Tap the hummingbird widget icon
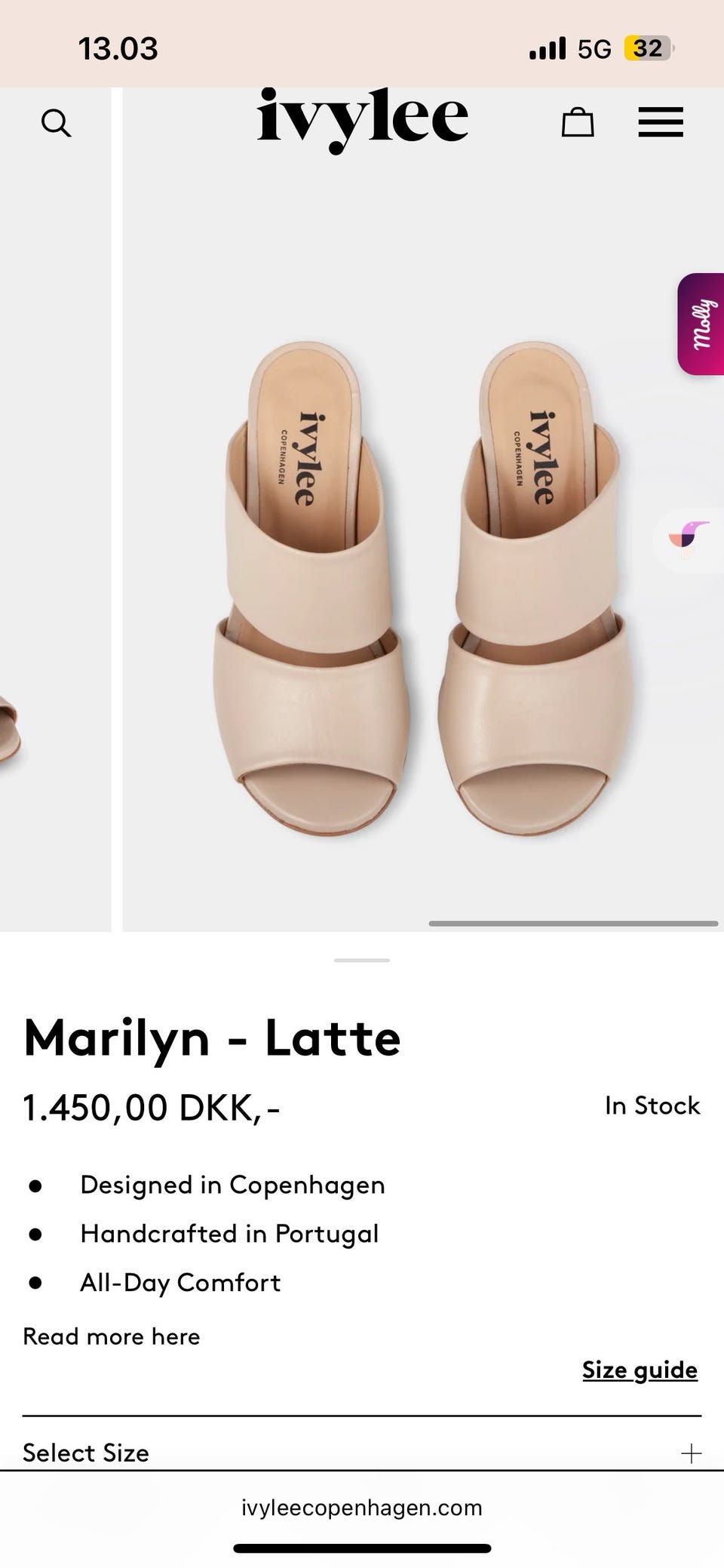 (689, 540)
